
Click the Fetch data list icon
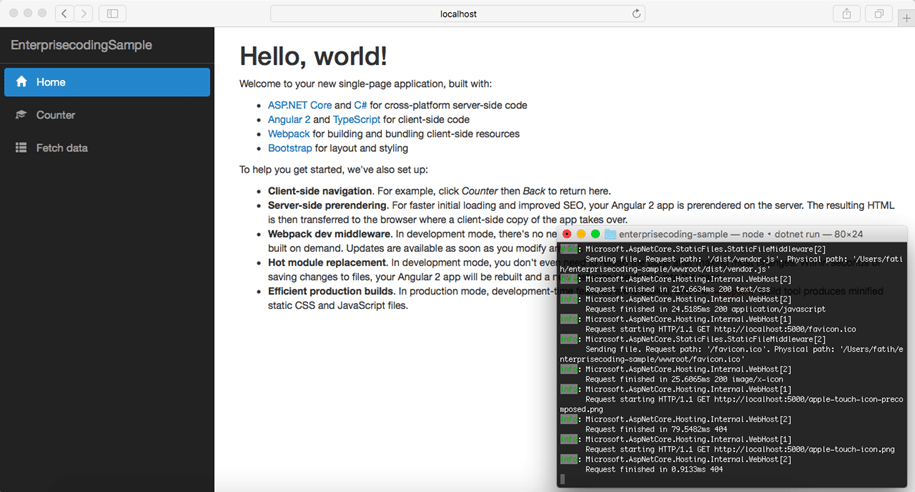(x=21, y=148)
